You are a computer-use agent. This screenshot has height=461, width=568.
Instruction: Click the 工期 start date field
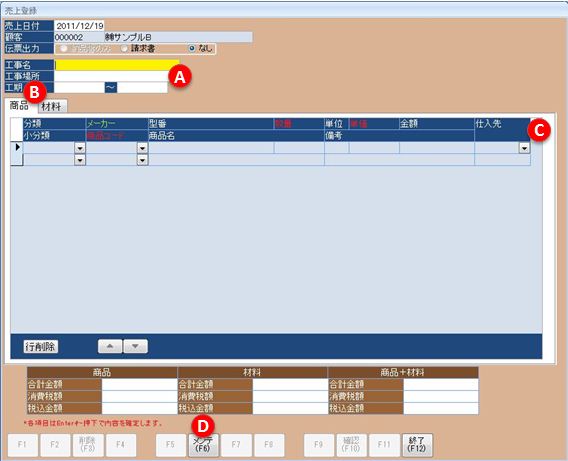click(79, 88)
